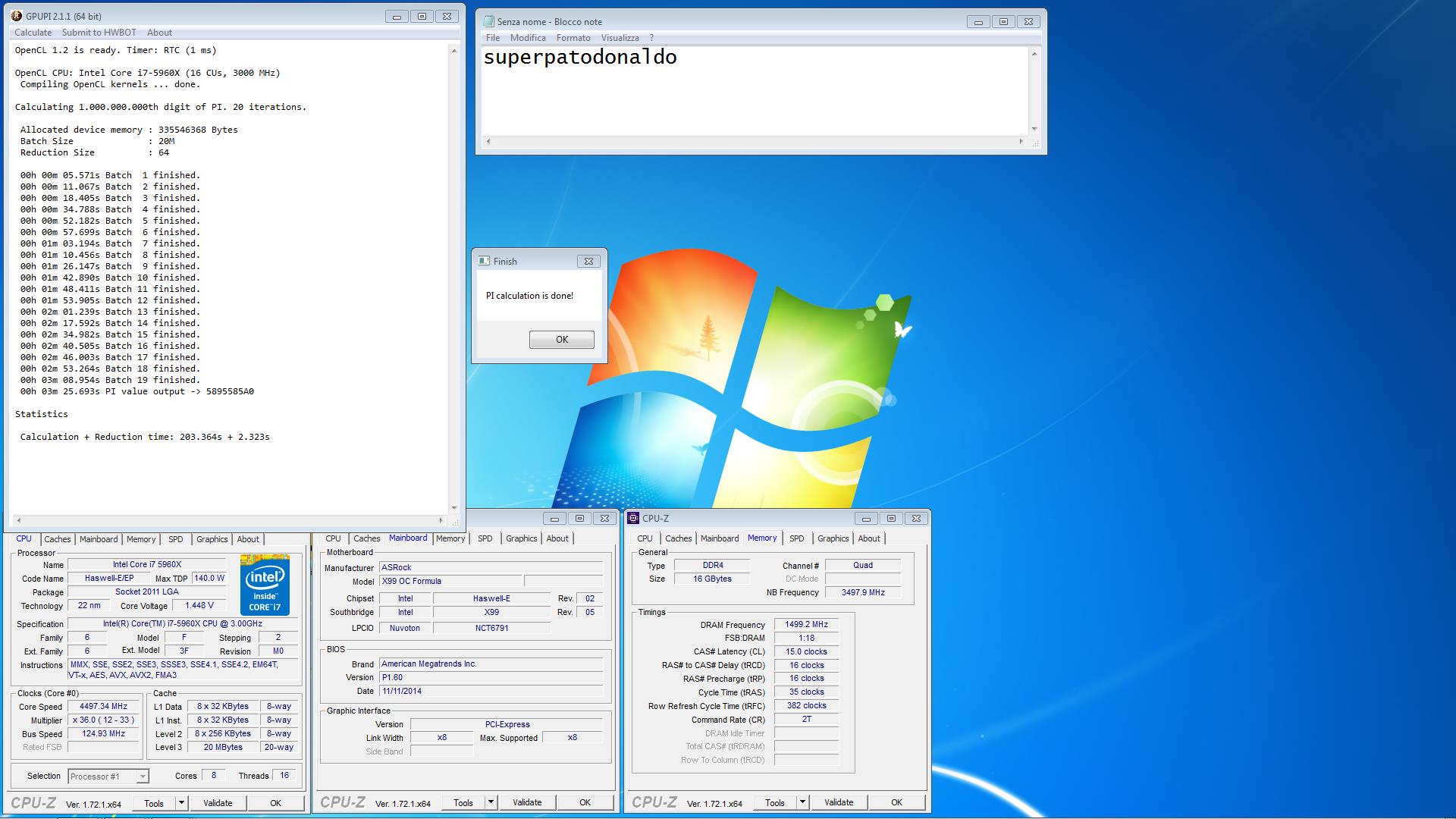This screenshot has width=1456, height=819.
Task: Select About tab in Memory CPU-Z window
Action: tap(869, 538)
